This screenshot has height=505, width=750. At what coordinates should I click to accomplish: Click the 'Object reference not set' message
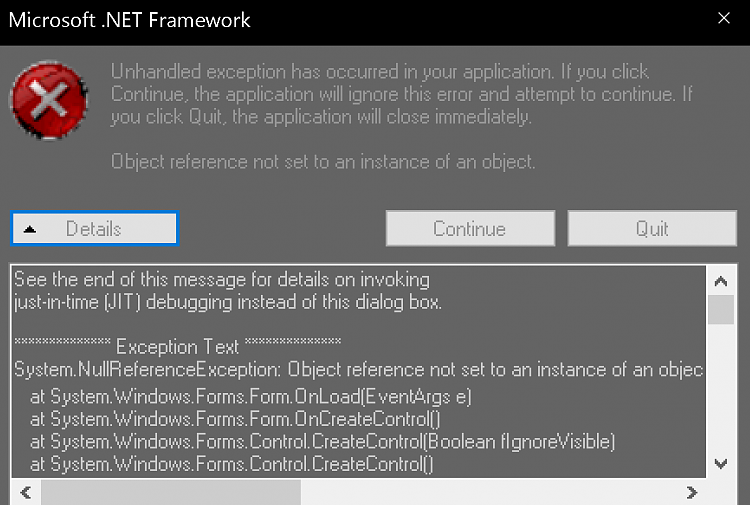click(323, 162)
